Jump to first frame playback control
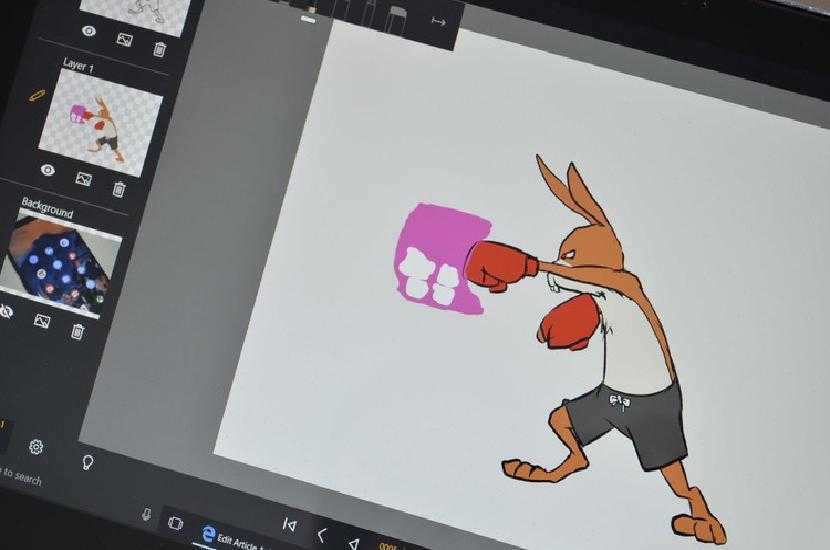The width and height of the screenshot is (830, 550). pyautogui.click(x=290, y=524)
